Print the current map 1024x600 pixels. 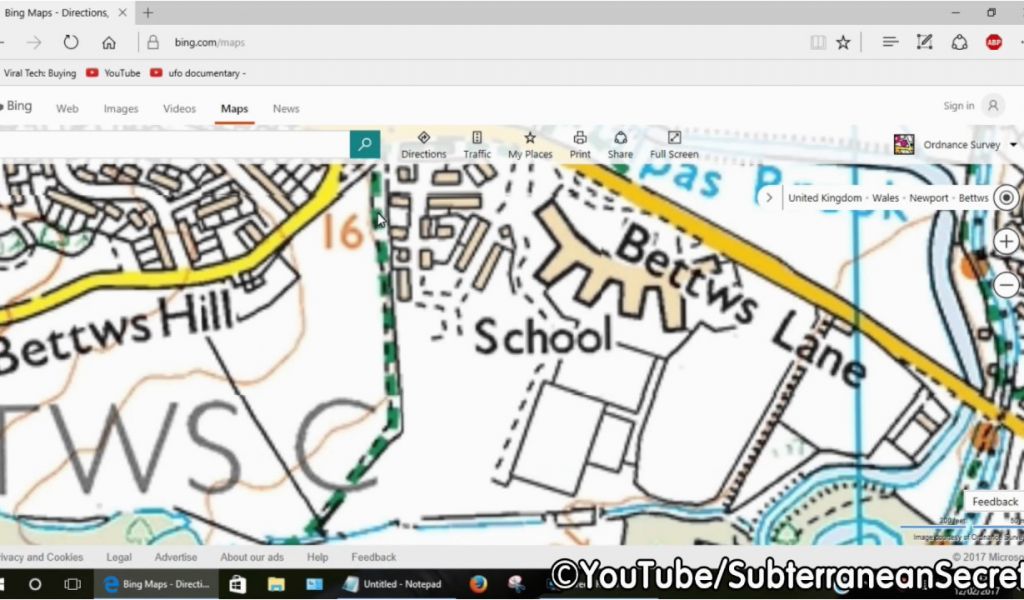pyautogui.click(x=580, y=145)
